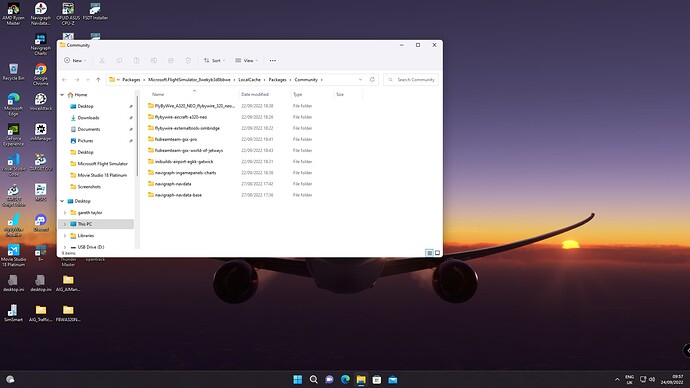The image size is (690, 388).
Task: Click the Delete trash icon
Action: (188, 60)
